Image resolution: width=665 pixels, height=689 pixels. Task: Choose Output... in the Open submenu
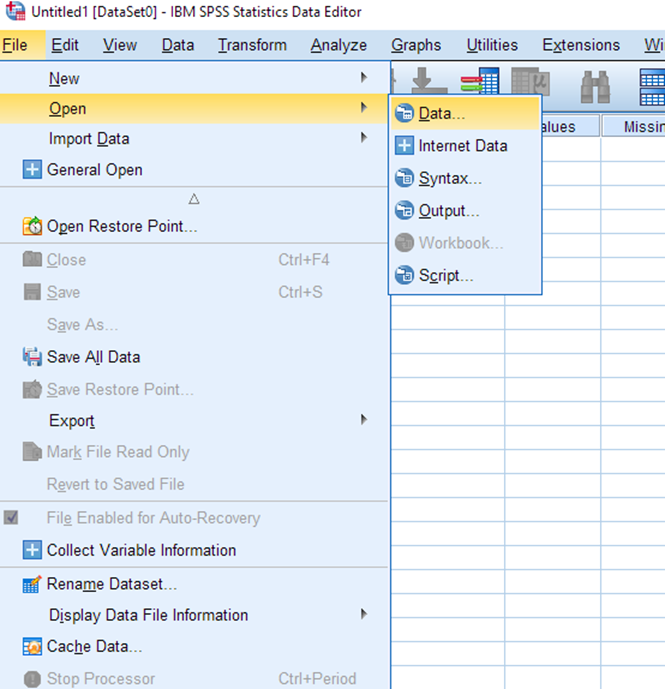click(x=465, y=210)
